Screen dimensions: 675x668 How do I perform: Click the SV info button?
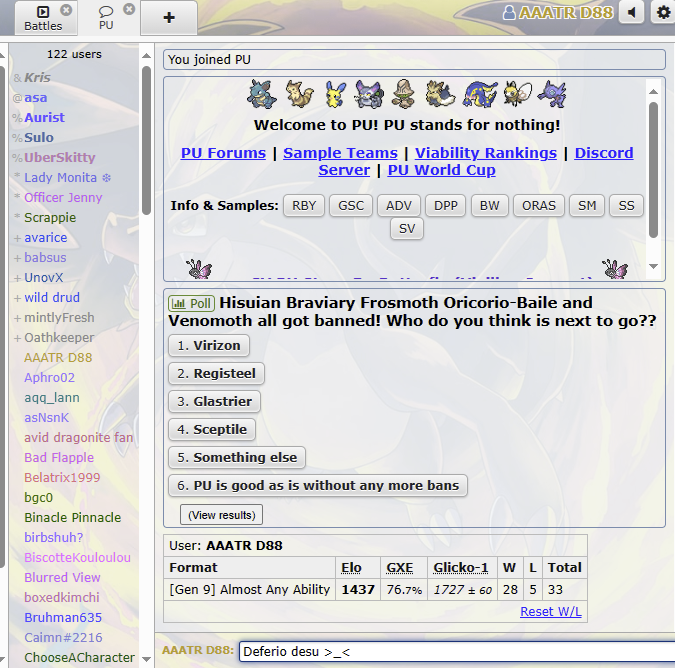[x=407, y=229]
